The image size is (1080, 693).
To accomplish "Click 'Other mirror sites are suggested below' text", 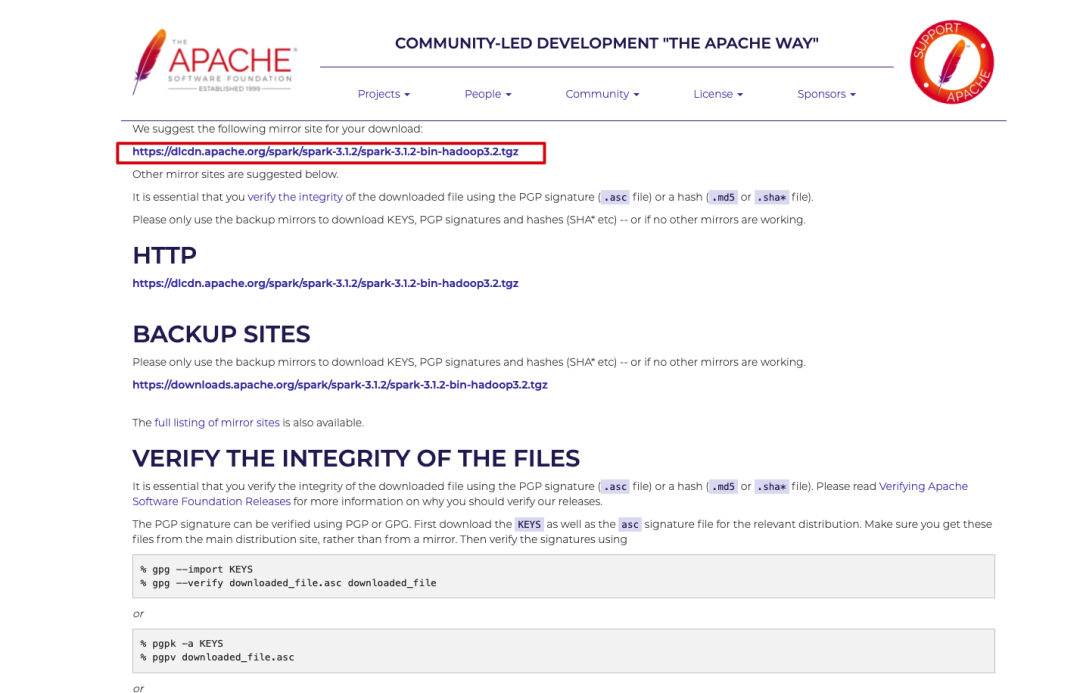I will click(x=236, y=174).
